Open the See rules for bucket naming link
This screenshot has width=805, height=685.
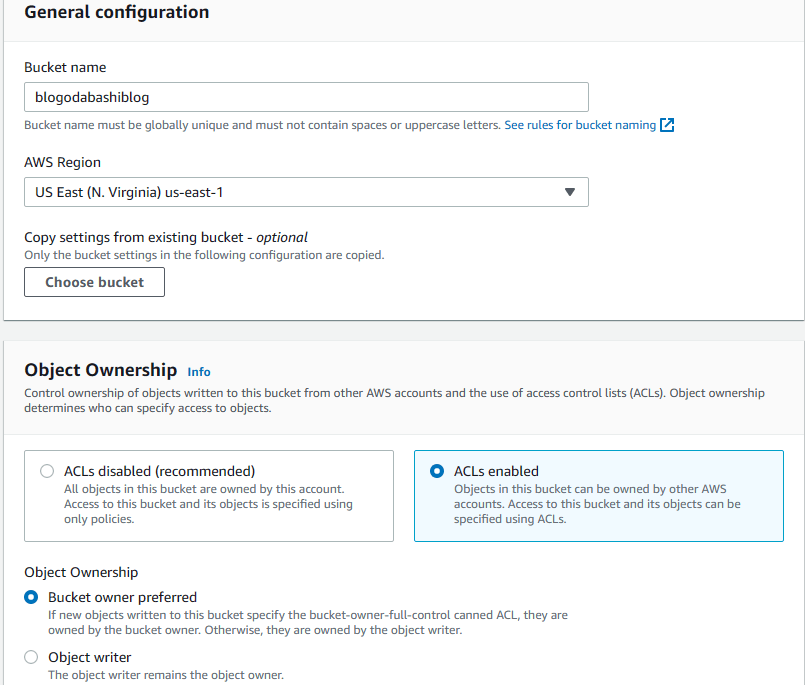[x=580, y=125]
